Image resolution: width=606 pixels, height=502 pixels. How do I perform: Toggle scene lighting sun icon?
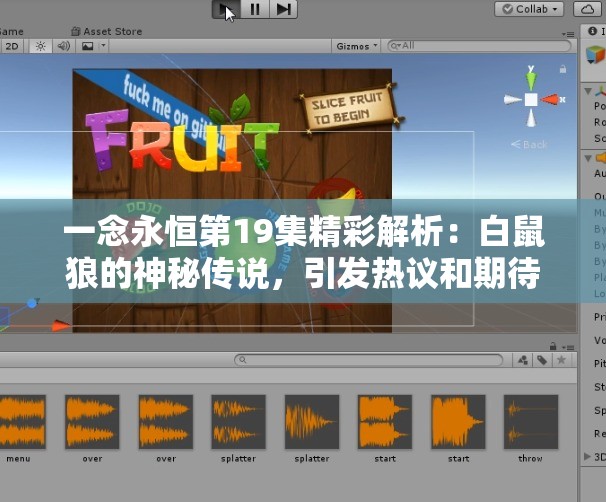click(x=41, y=46)
